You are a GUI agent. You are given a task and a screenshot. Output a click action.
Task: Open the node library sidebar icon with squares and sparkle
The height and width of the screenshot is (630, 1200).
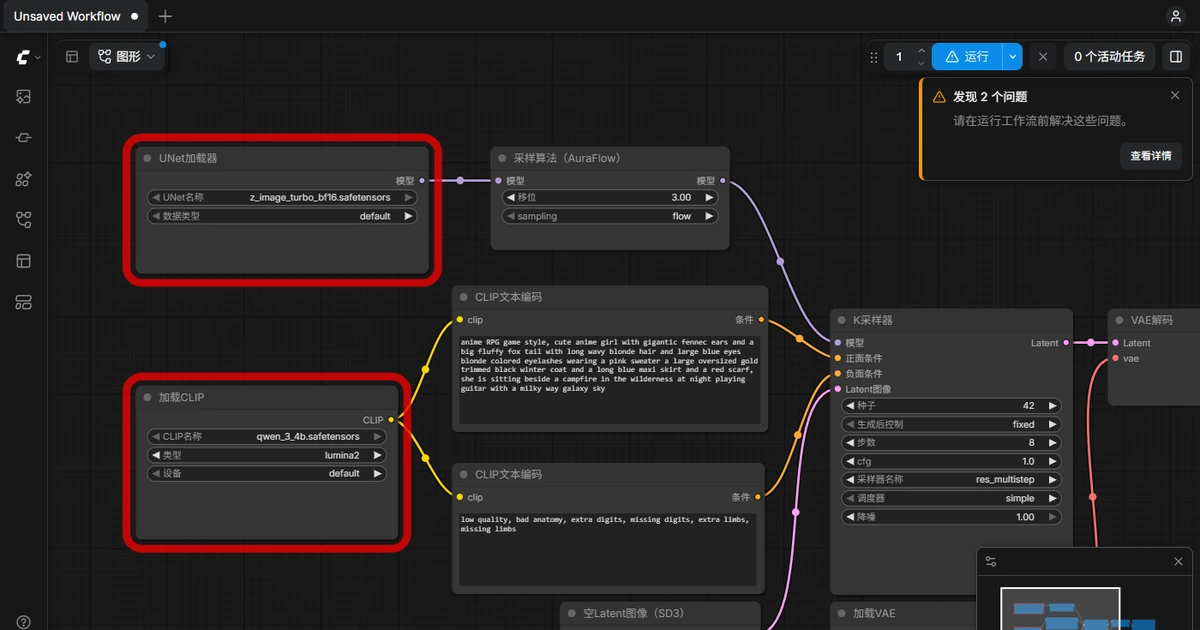click(x=24, y=179)
